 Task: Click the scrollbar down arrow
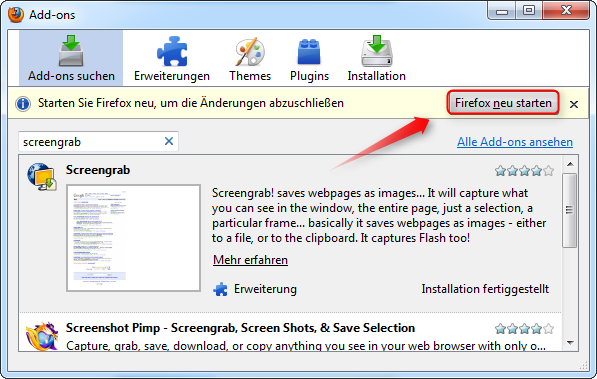(x=570, y=342)
